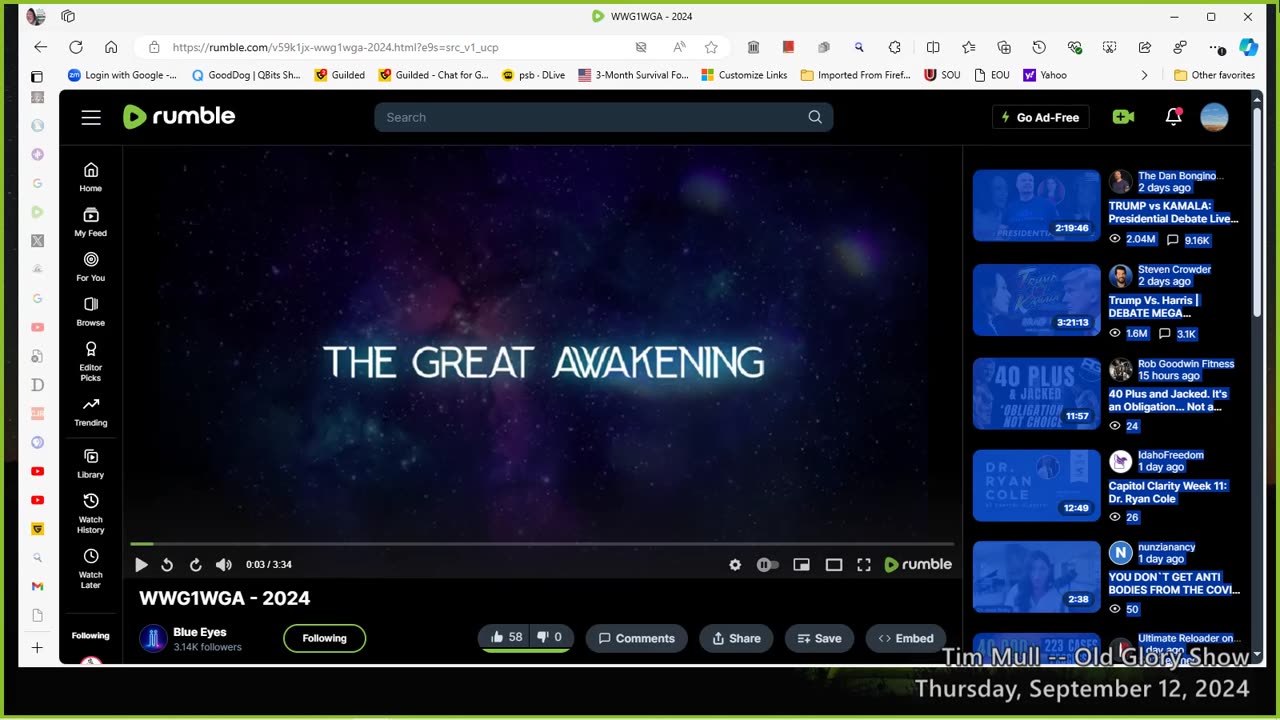Add page to favorites star
The height and width of the screenshot is (720, 1280).
pyautogui.click(x=711, y=47)
